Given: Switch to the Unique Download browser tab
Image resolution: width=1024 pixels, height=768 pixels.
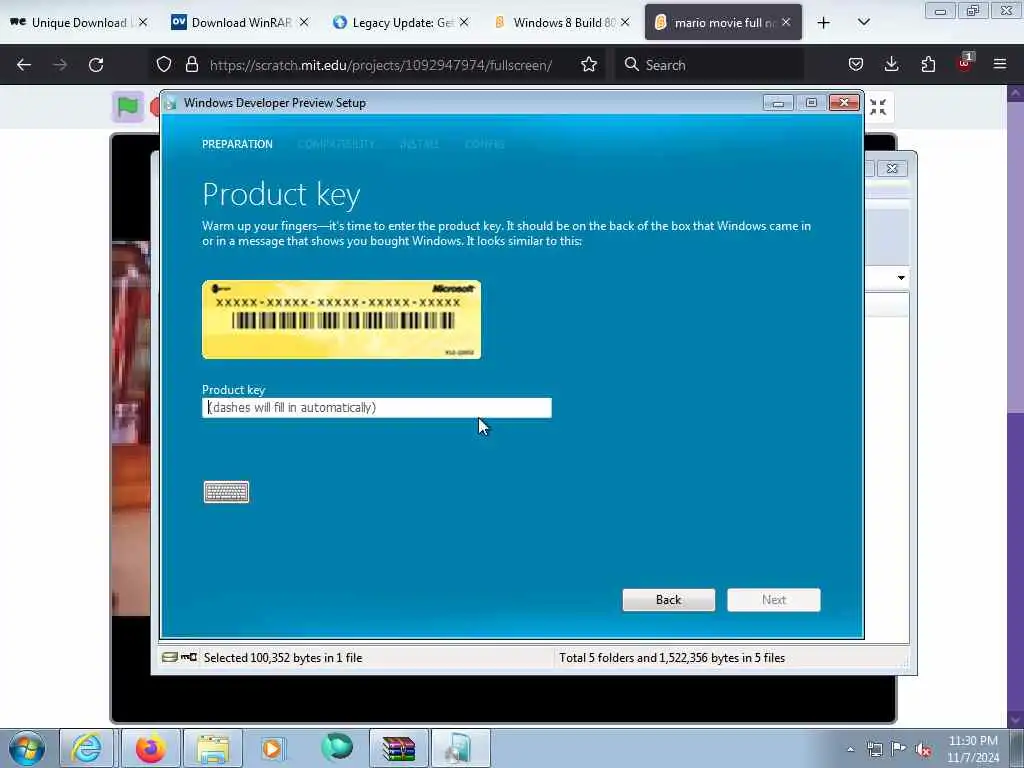Looking at the screenshot, I should (78, 22).
